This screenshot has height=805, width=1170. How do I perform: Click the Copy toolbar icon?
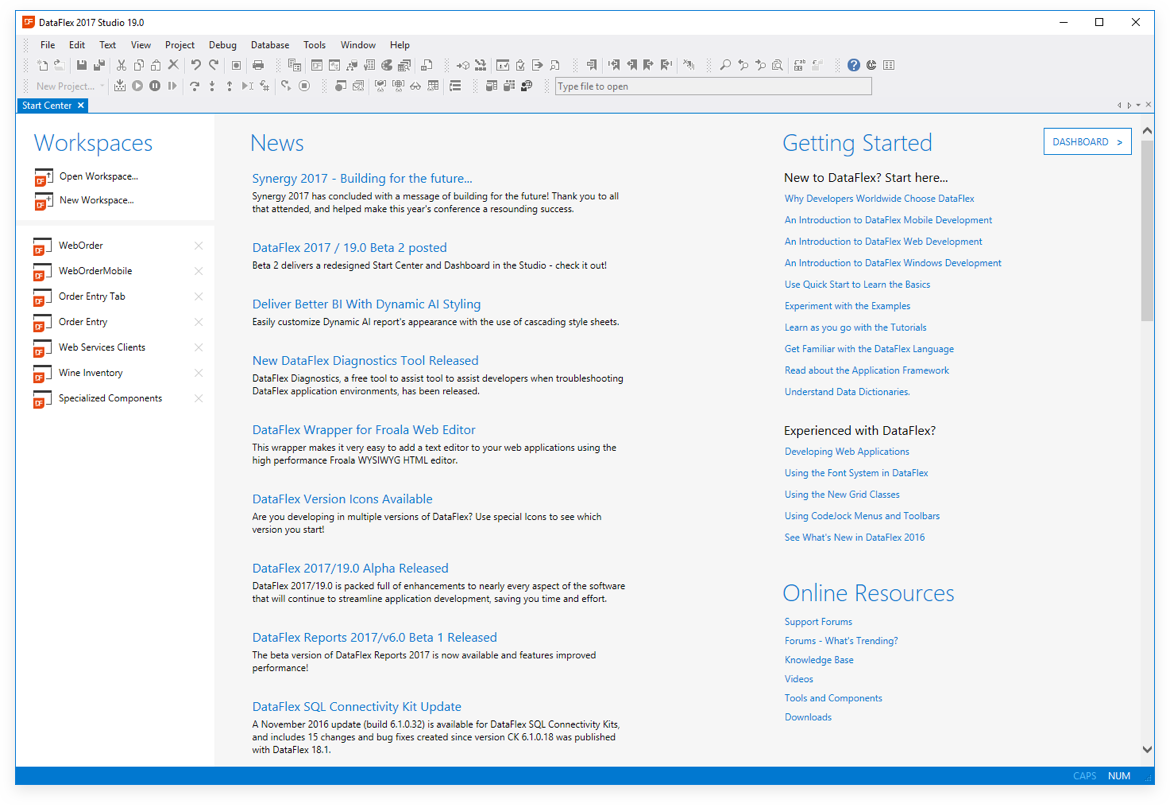point(139,65)
